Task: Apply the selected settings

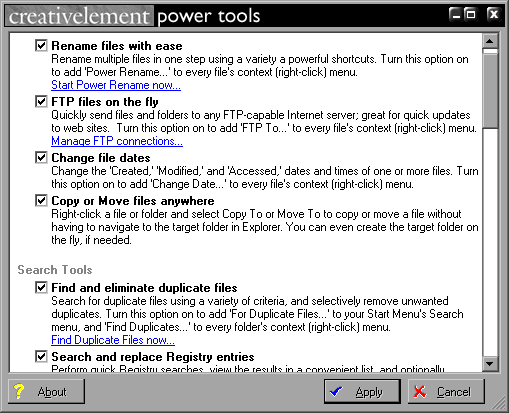Action: click(x=362, y=392)
